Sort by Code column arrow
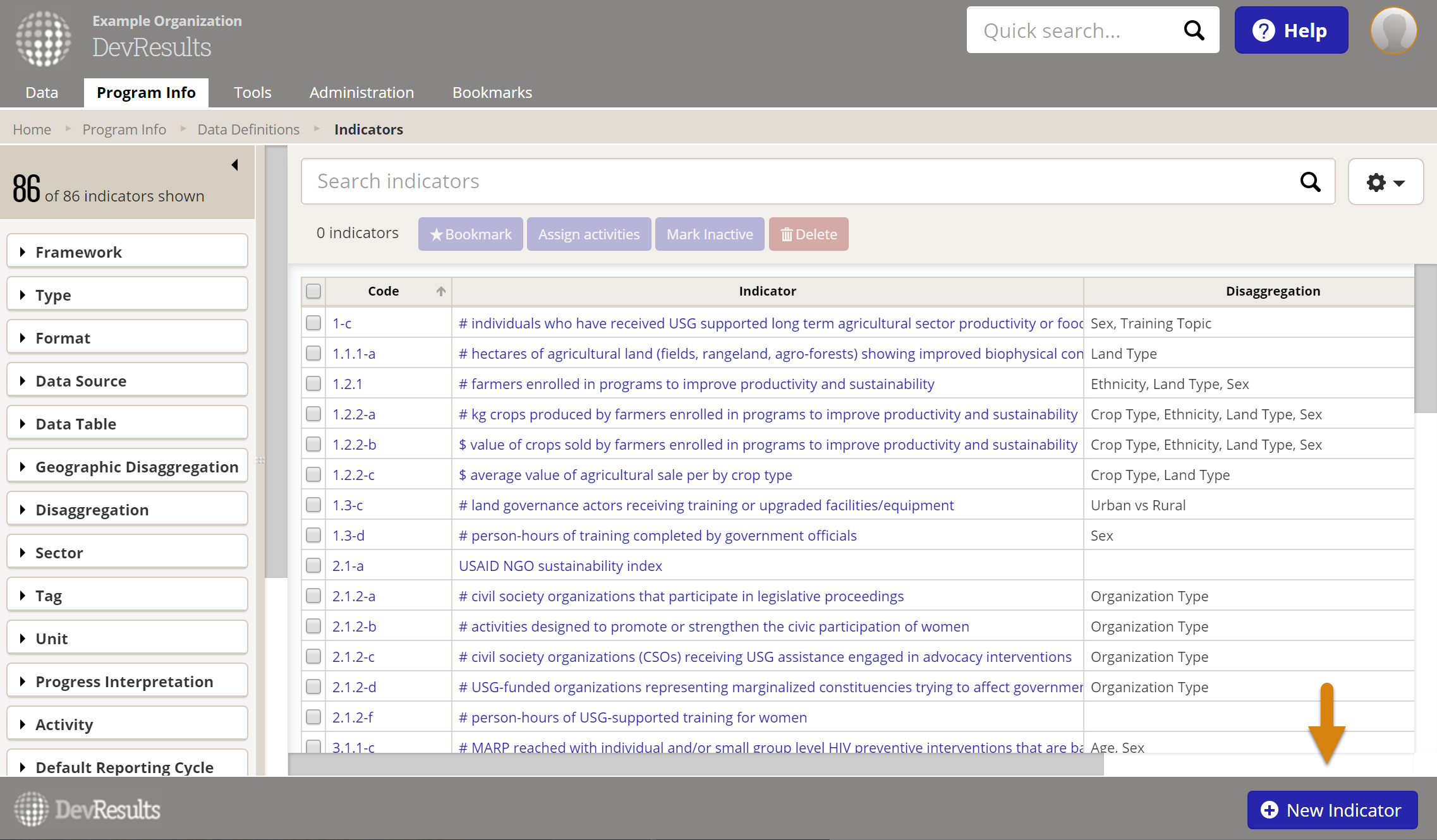1437x840 pixels. pos(440,291)
